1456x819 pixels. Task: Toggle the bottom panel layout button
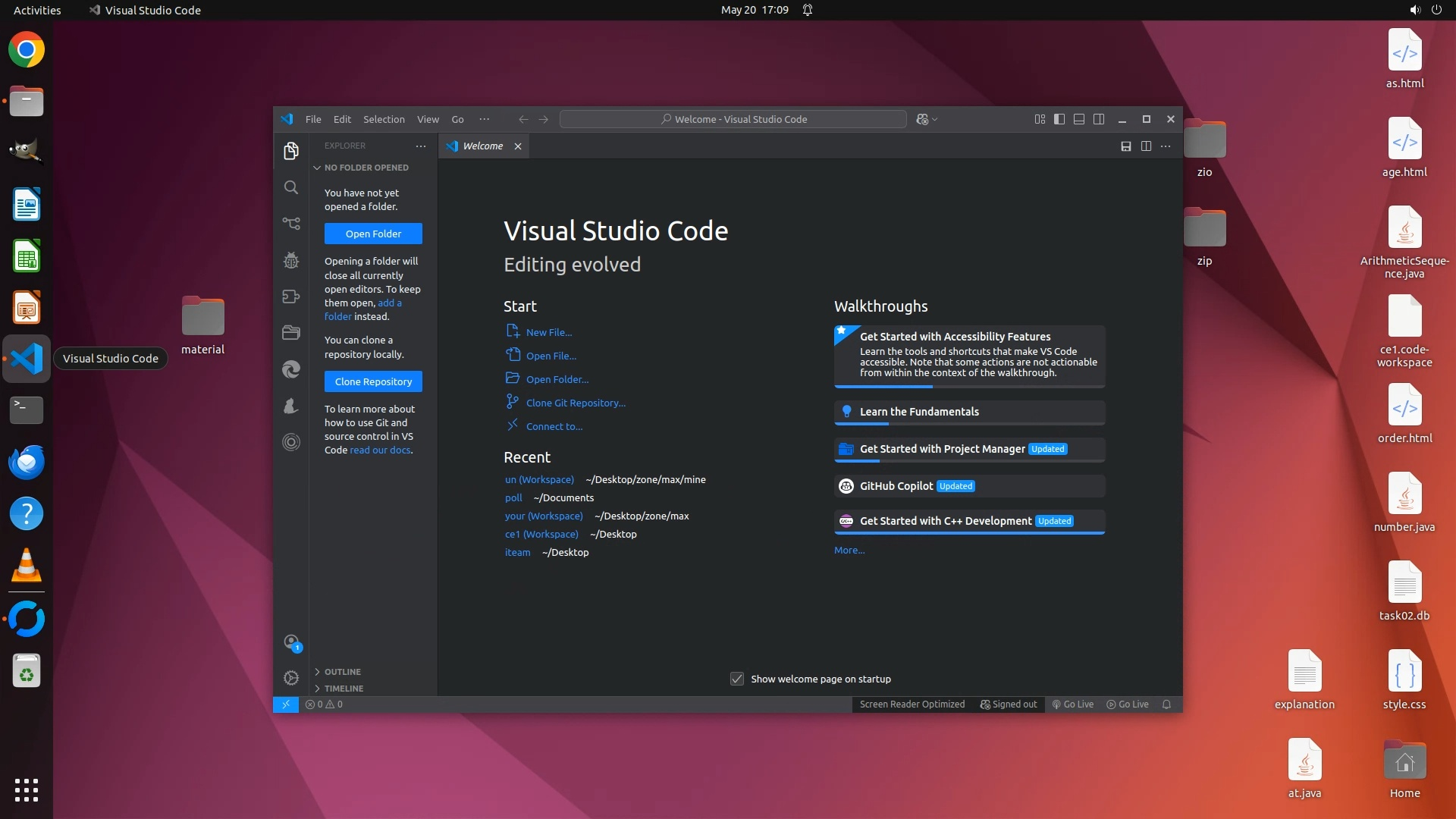1079,119
